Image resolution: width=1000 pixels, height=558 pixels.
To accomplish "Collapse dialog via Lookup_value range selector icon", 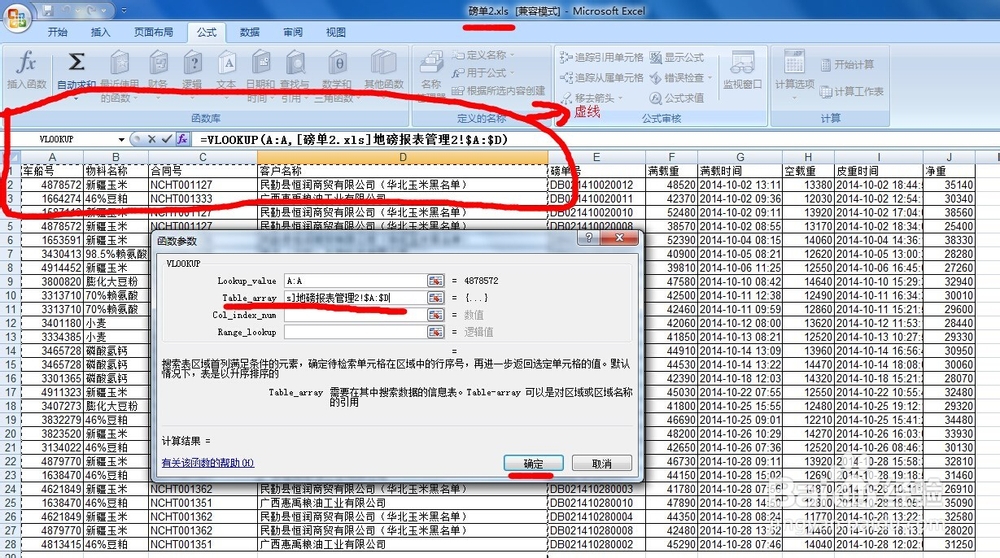I will pos(436,281).
